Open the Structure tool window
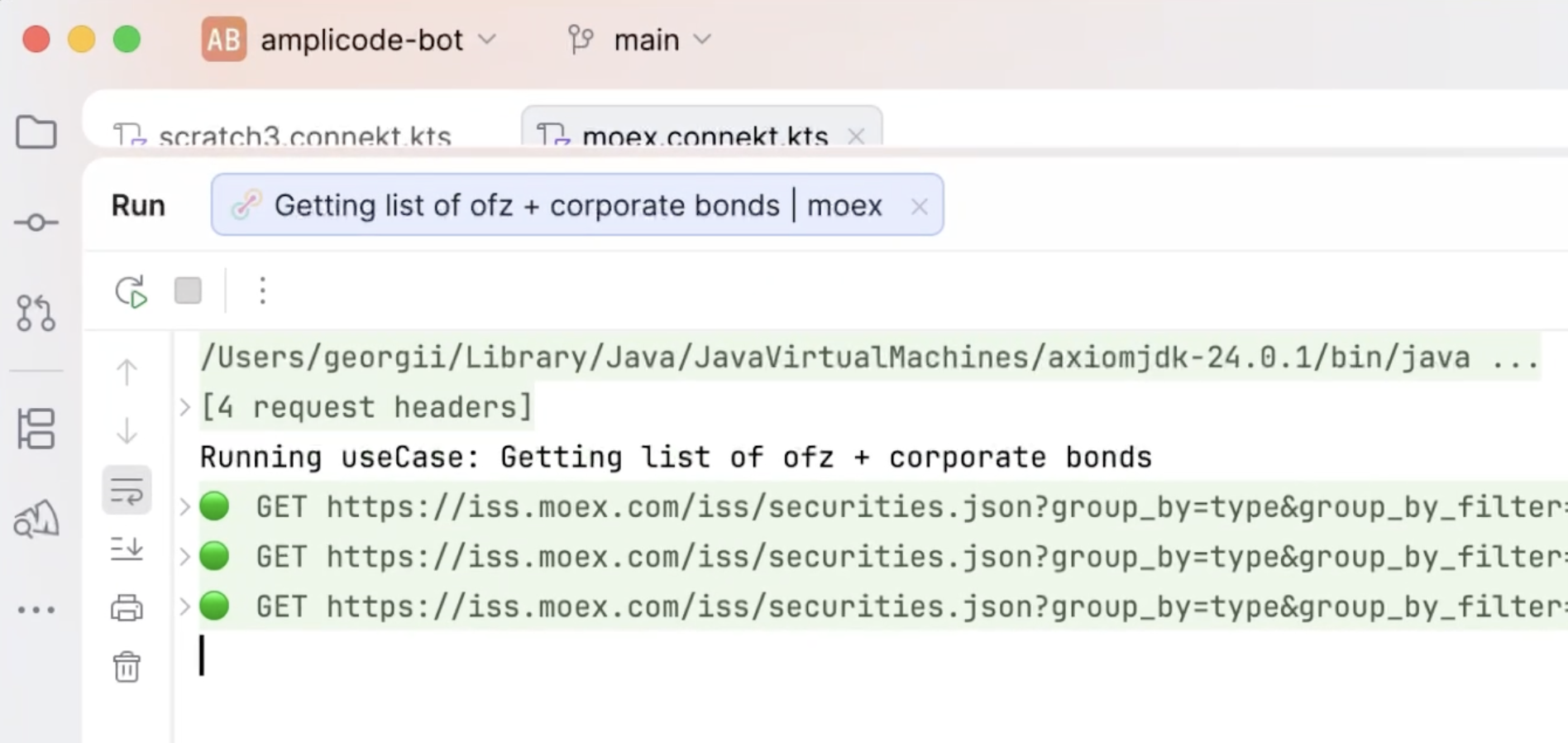 click(x=36, y=429)
